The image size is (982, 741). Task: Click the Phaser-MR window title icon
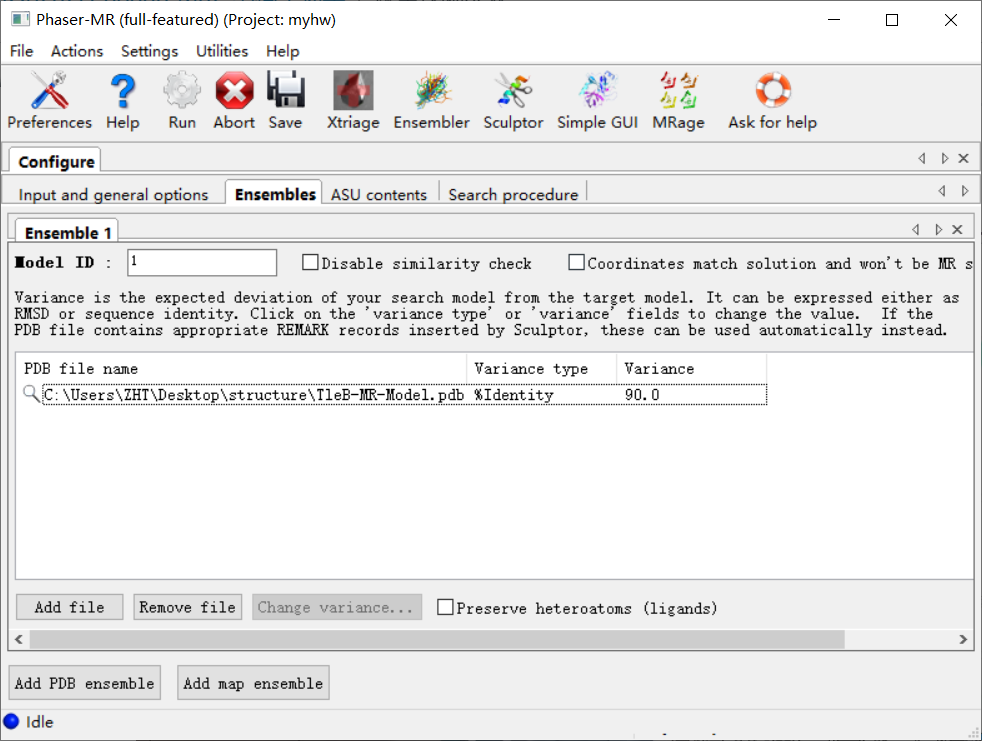pyautogui.click(x=20, y=19)
